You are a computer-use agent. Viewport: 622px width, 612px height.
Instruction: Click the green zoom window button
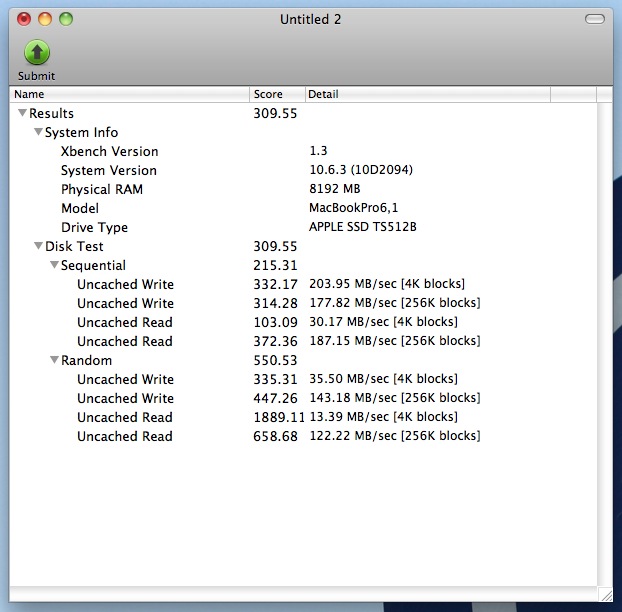click(66, 19)
